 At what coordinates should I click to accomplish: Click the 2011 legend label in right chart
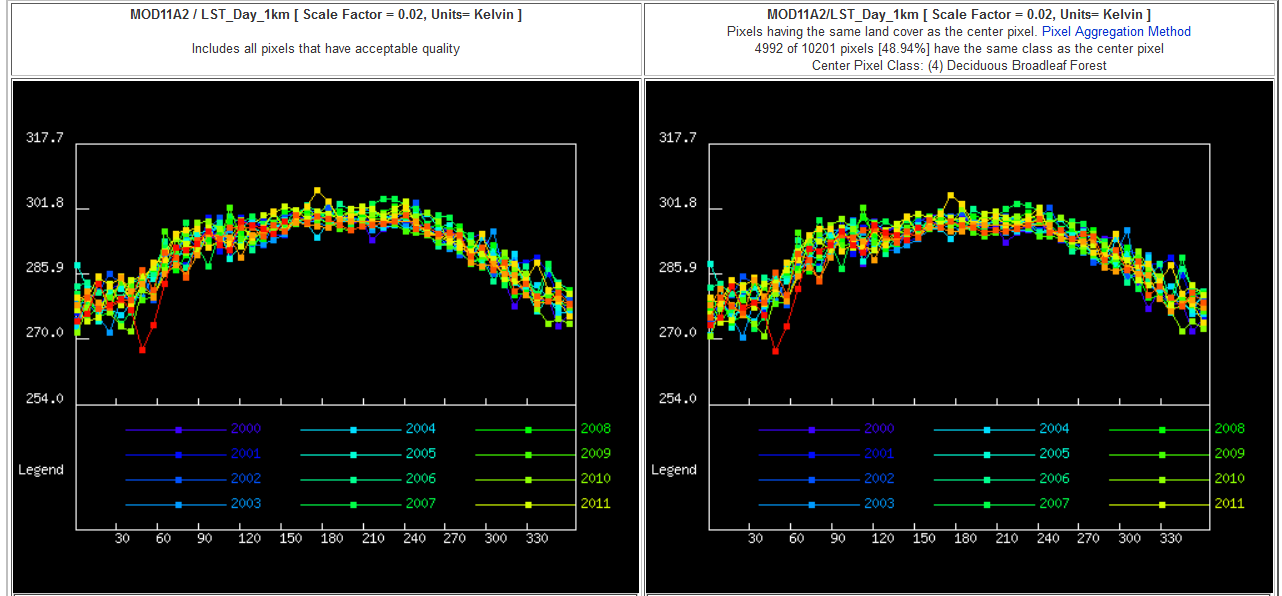click(1229, 504)
